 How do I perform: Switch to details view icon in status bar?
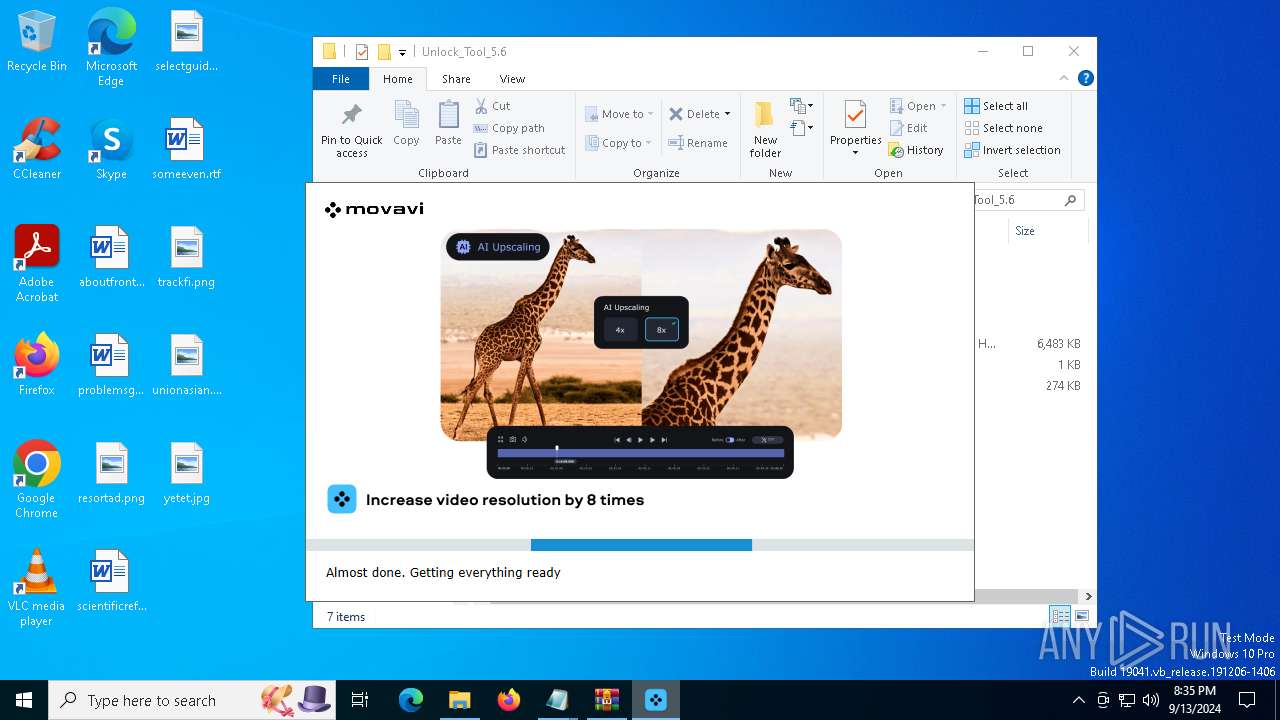tap(1060, 616)
